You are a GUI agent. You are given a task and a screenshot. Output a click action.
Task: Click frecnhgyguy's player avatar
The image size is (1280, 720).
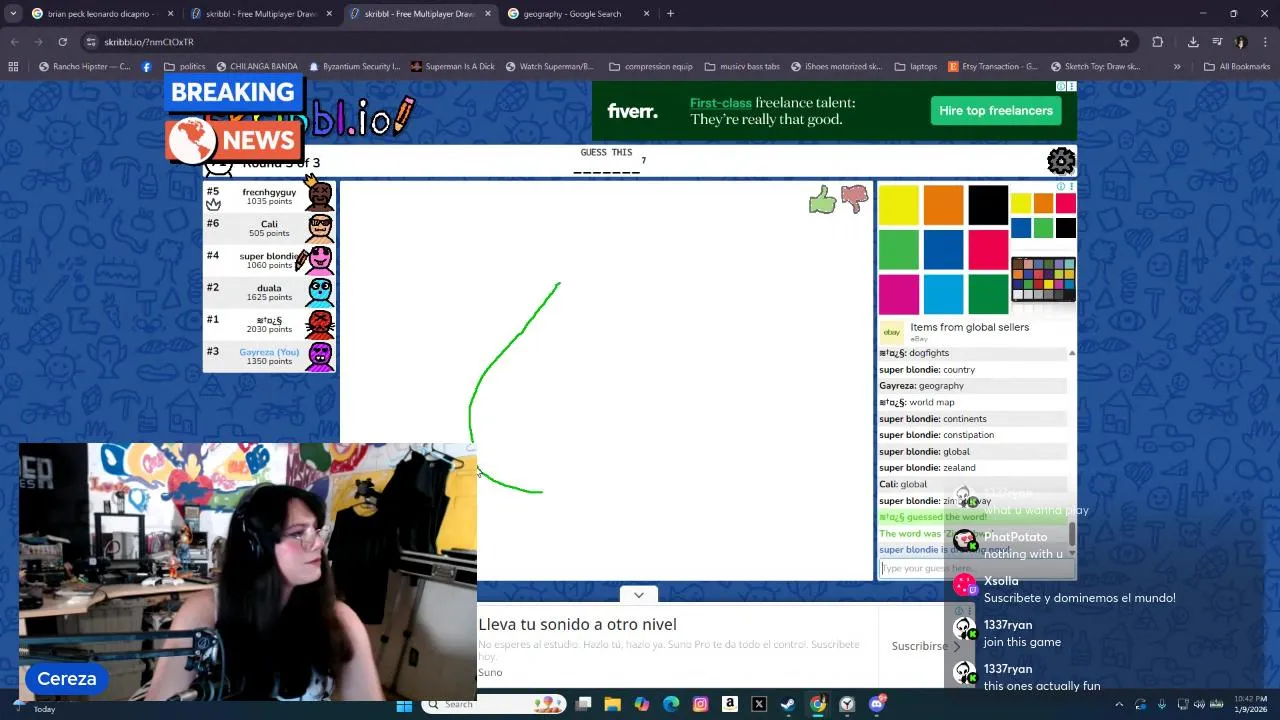[319, 195]
